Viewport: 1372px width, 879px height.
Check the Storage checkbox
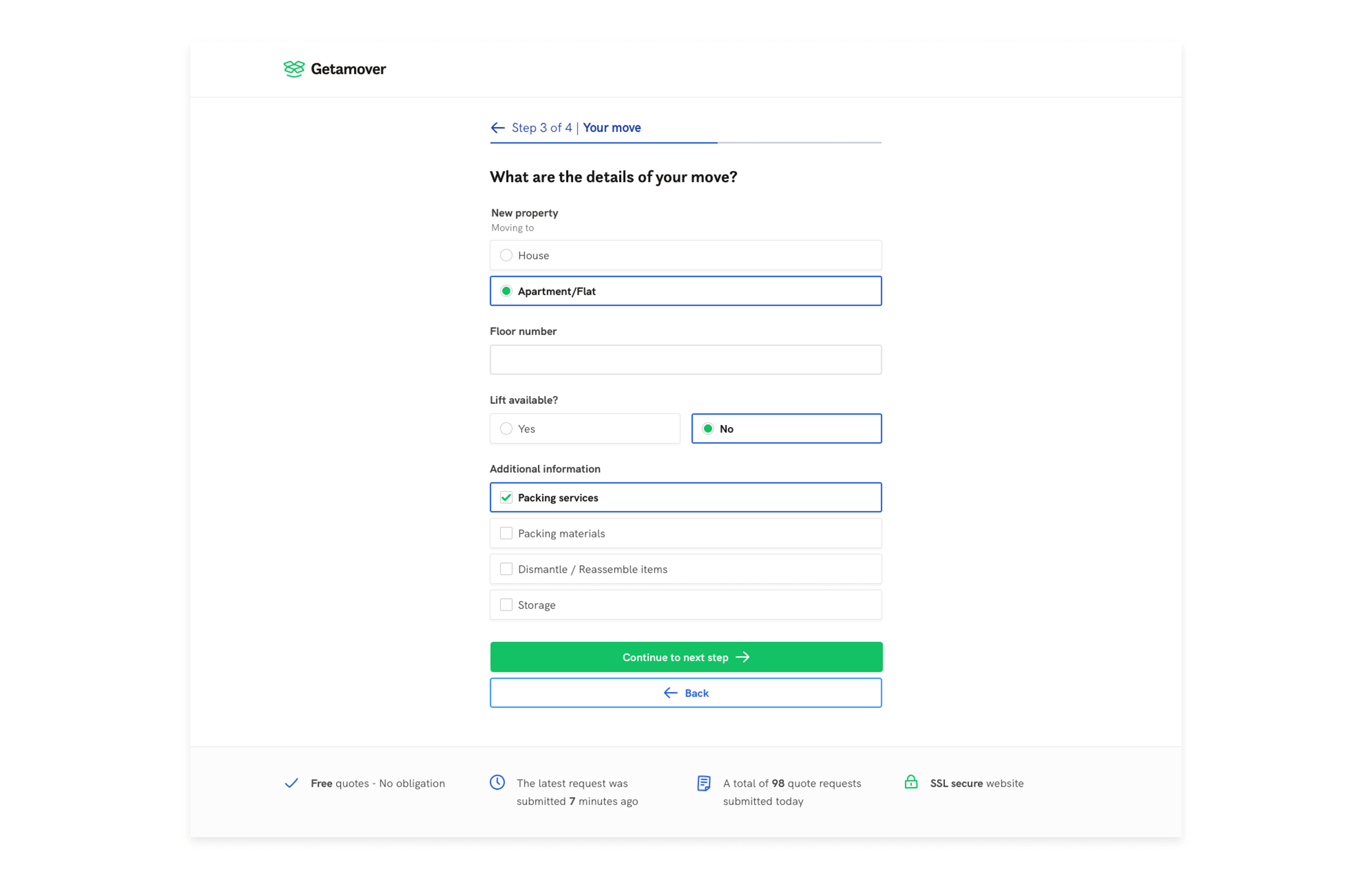(686, 605)
